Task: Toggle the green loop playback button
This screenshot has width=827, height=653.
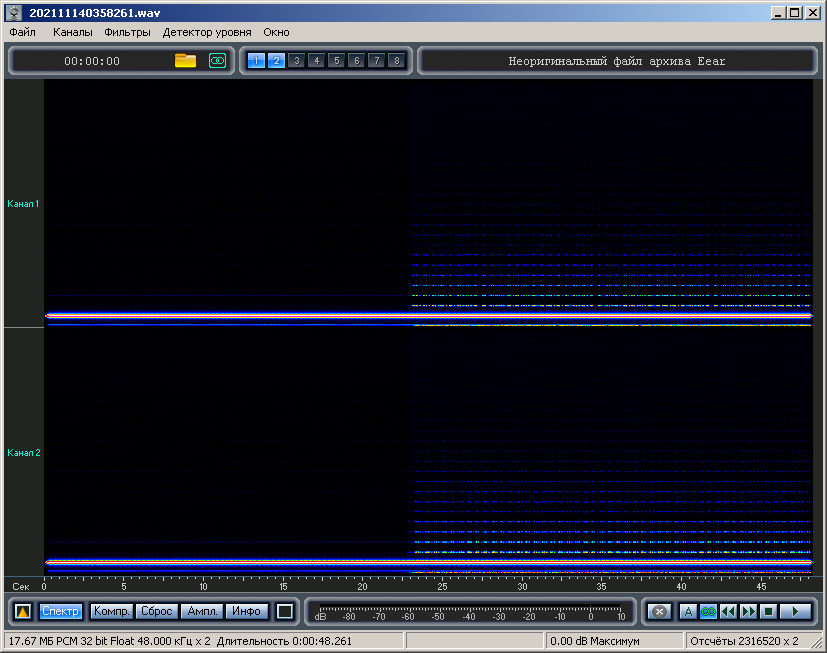Action: point(708,611)
